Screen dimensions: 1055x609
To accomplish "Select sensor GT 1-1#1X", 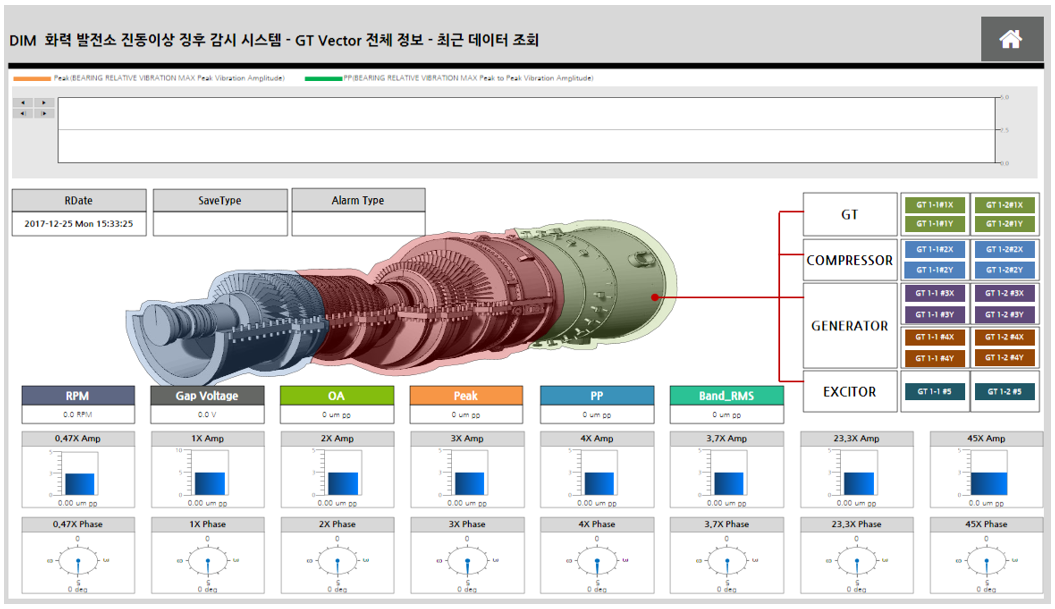I will (935, 205).
